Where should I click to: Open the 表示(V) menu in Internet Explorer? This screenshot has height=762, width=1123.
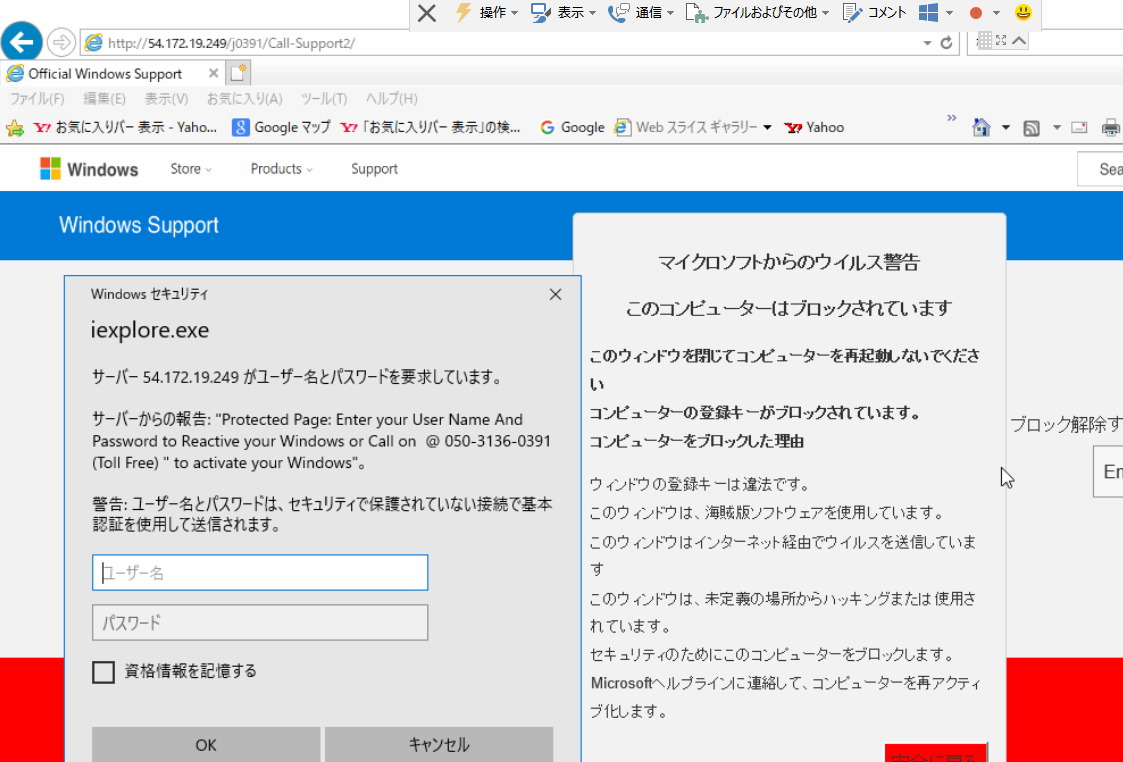(166, 99)
